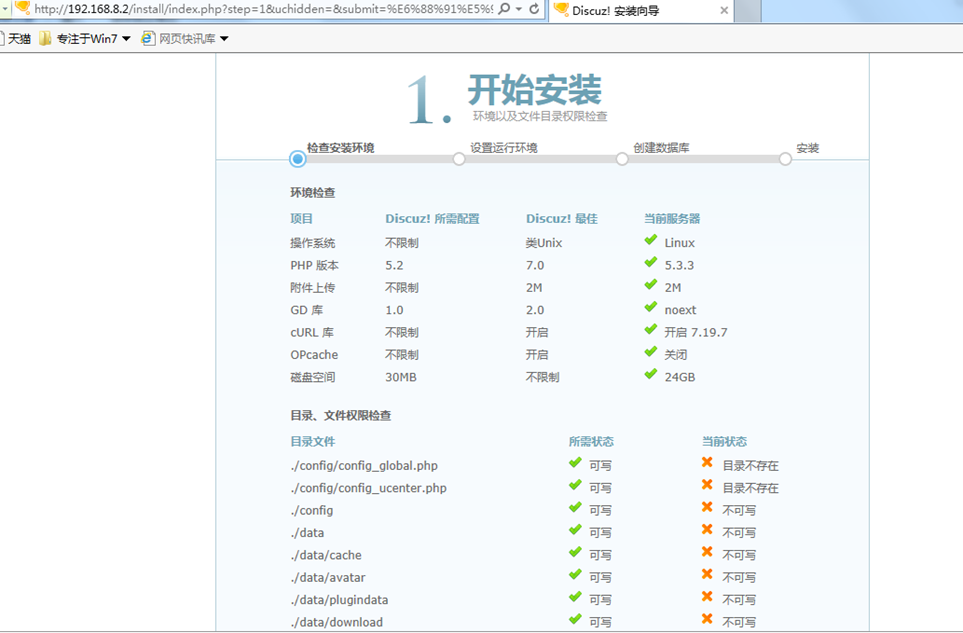Click the 当前状态 column header
The height and width of the screenshot is (633, 963).
(724, 441)
